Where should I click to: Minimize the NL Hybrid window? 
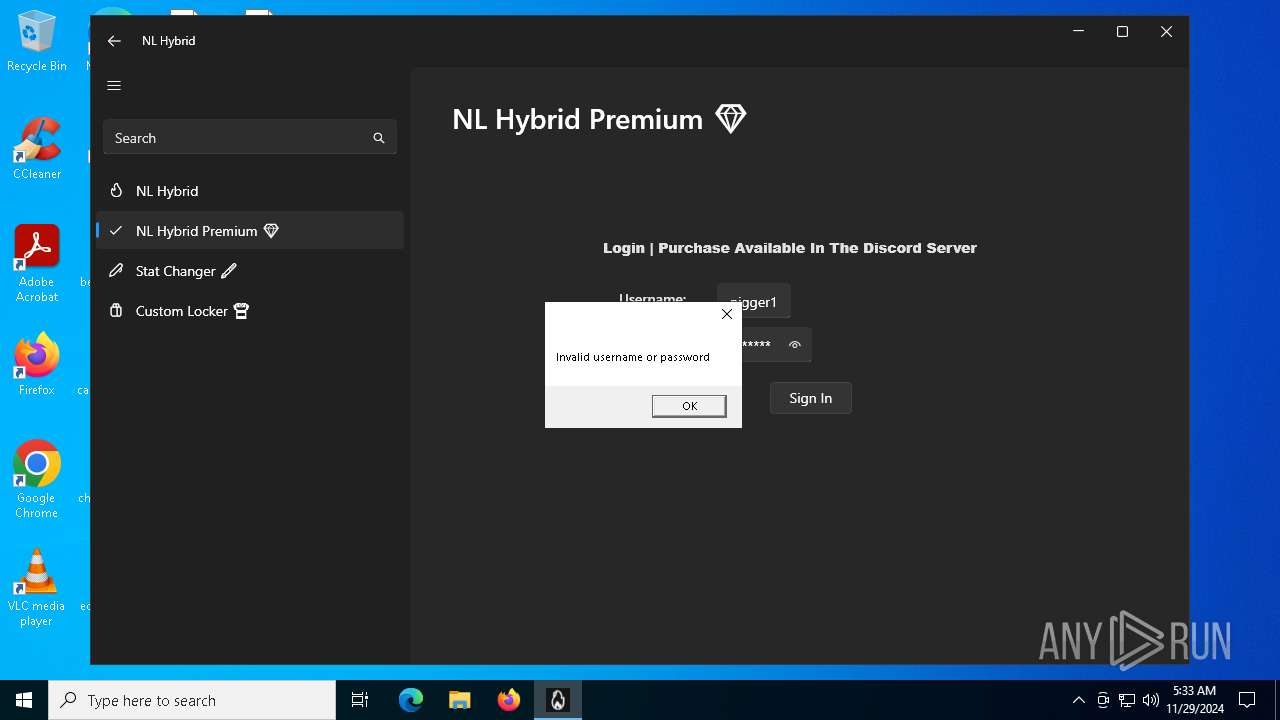(1078, 32)
